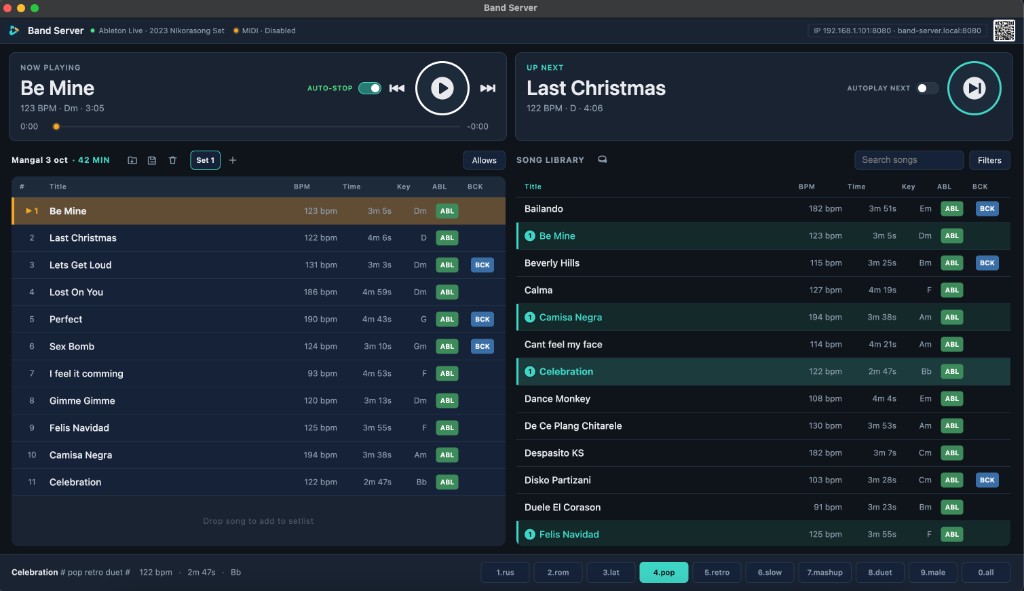Image resolution: width=1024 pixels, height=591 pixels.
Task: Select the 9.male category tab
Action: [x=933, y=572]
